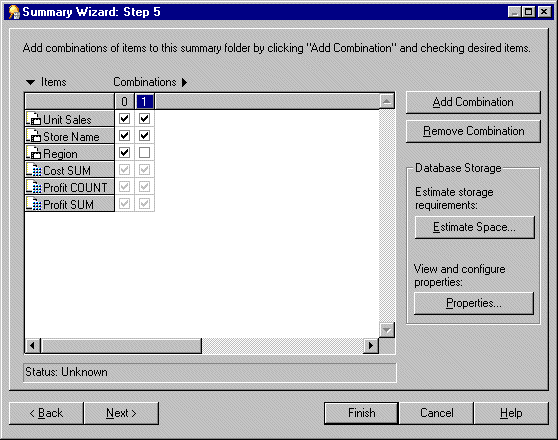Maximize the Summary Wizard window

(528, 12)
